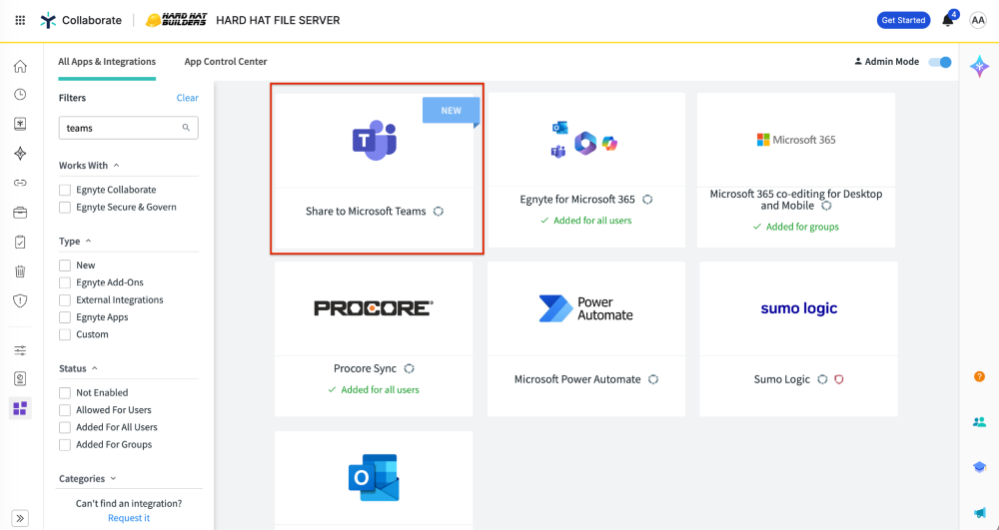Open the Microsoft Power Automate card
Screen dimensions: 999x530
(x=586, y=339)
